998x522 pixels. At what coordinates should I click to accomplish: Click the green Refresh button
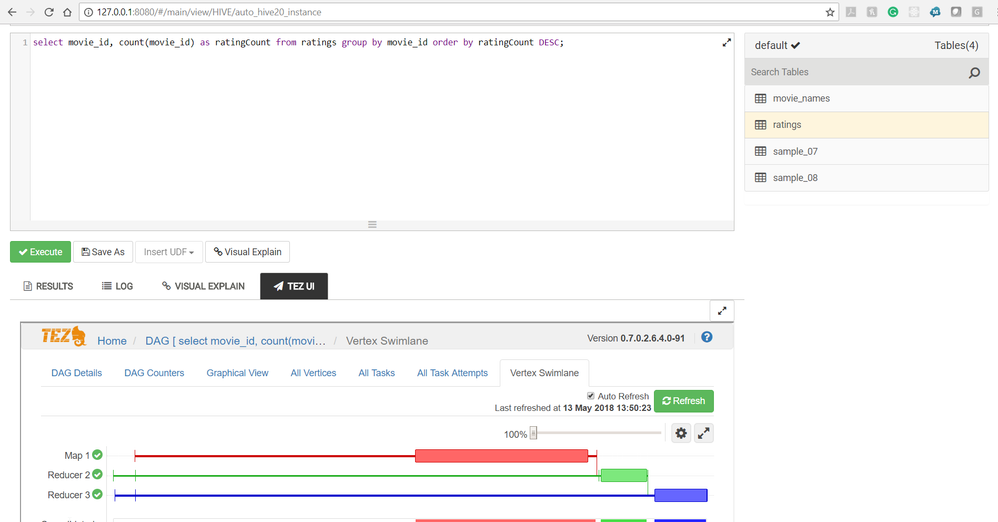click(684, 401)
